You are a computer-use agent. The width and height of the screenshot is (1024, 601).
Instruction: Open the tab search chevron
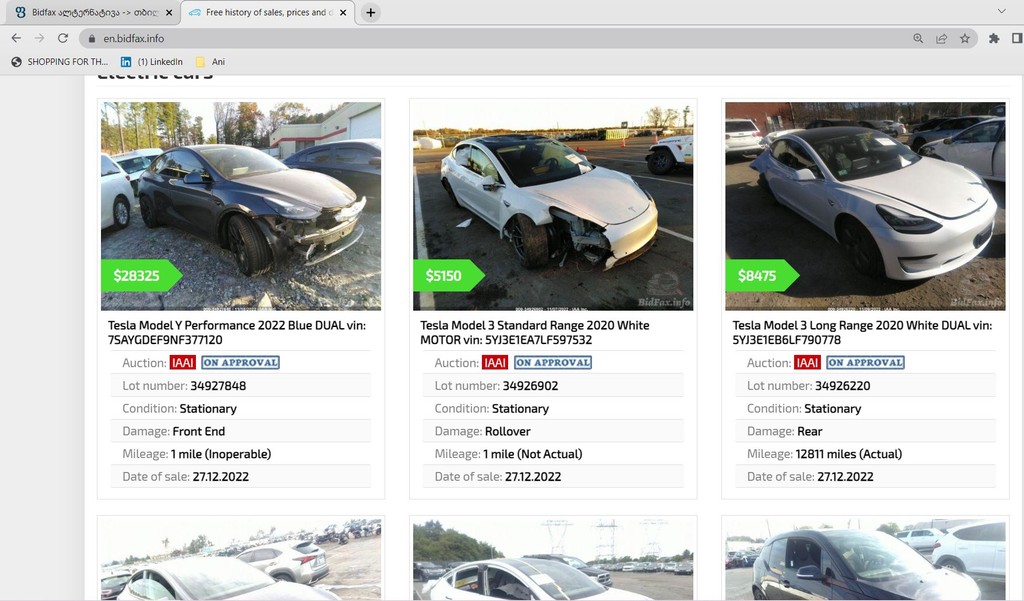(1001, 11)
